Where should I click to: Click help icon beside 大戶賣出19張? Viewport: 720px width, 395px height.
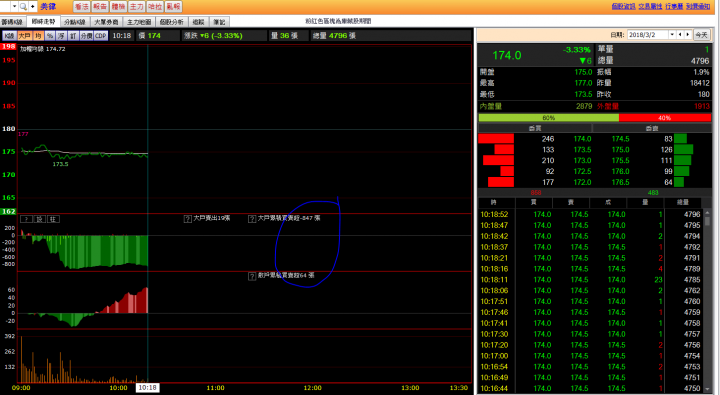(187, 219)
